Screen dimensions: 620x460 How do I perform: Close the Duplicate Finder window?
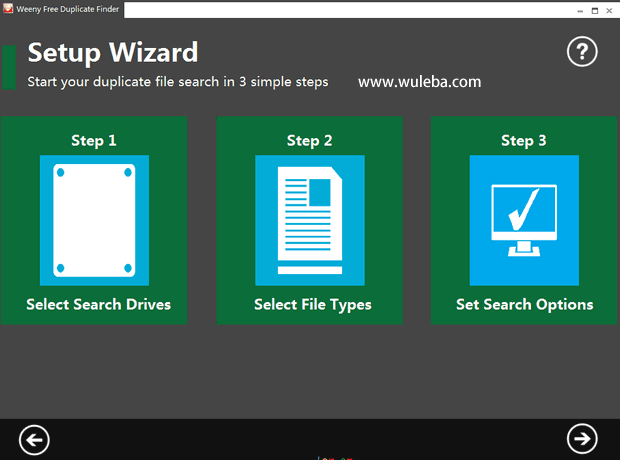coord(609,11)
